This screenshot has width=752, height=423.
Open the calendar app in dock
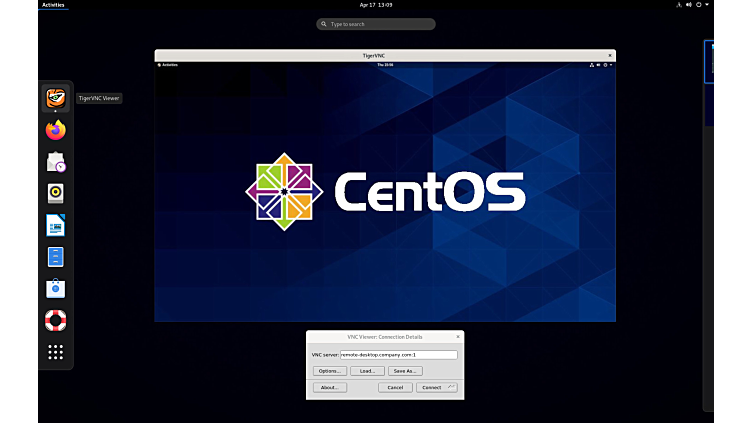56,162
